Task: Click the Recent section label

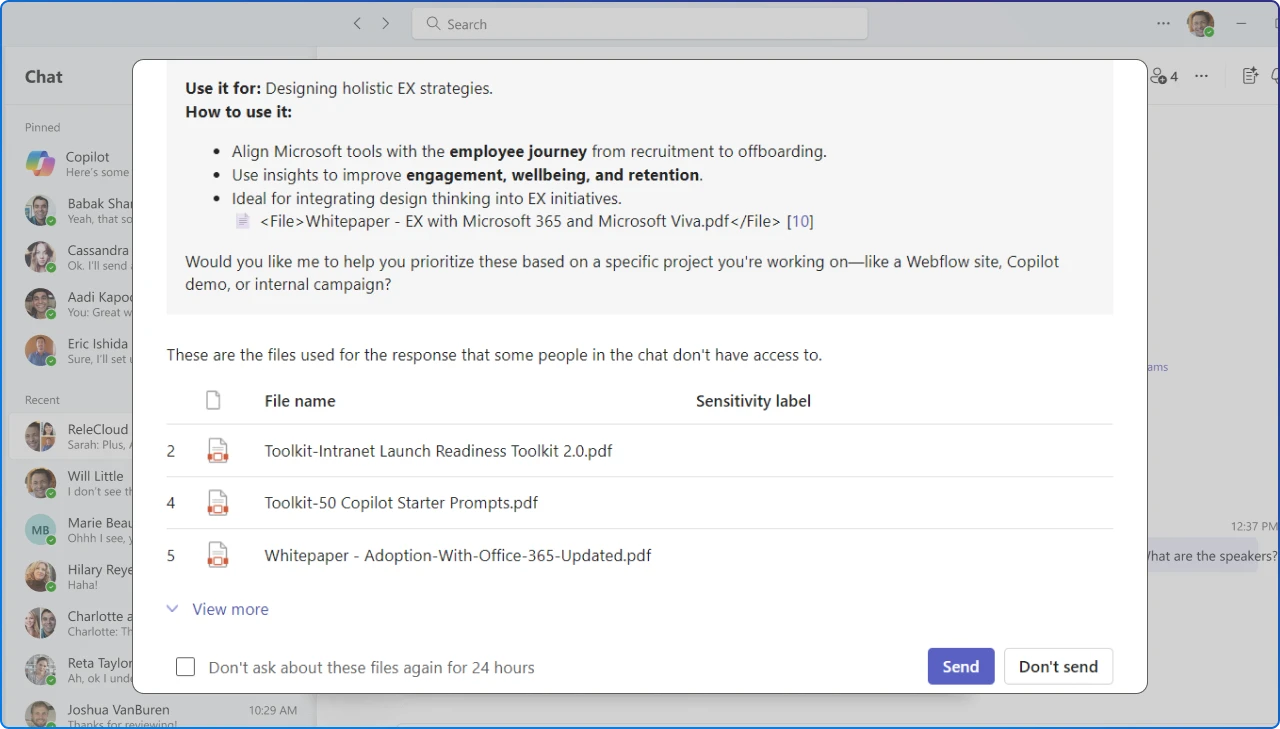Action: tap(43, 399)
